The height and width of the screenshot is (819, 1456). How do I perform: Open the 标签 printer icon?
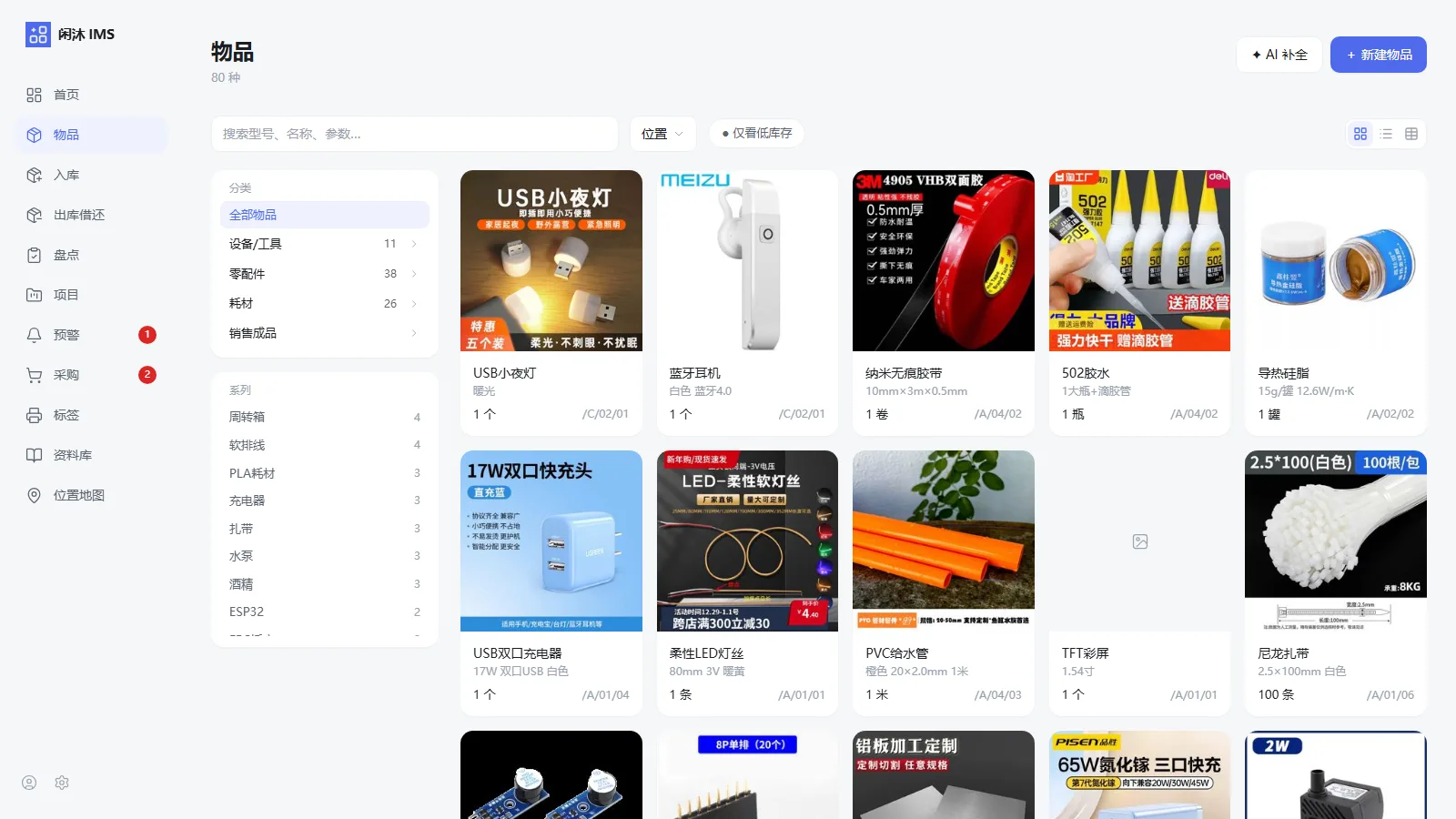[x=34, y=415]
